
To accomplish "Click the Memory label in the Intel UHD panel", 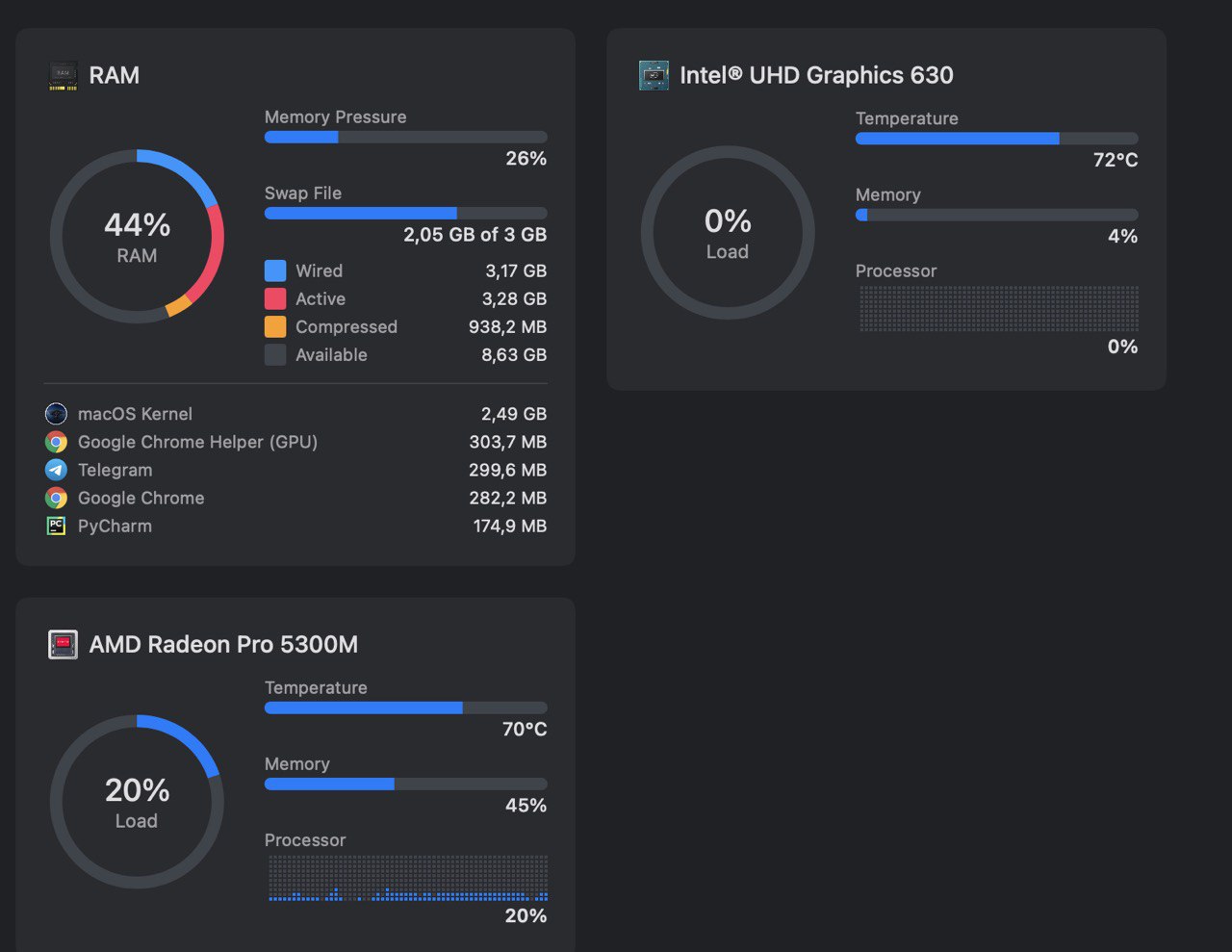I will pos(888,194).
